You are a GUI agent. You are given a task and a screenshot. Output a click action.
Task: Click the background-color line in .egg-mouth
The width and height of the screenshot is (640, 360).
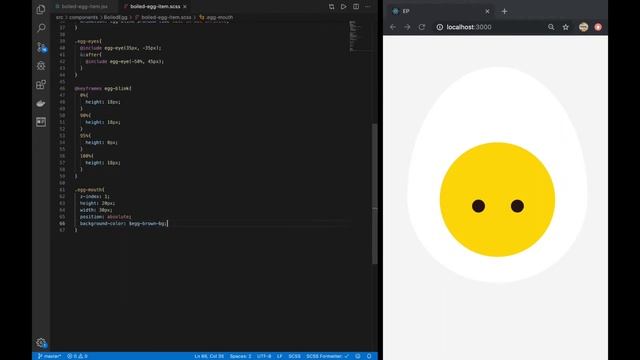pyautogui.click(x=123, y=223)
